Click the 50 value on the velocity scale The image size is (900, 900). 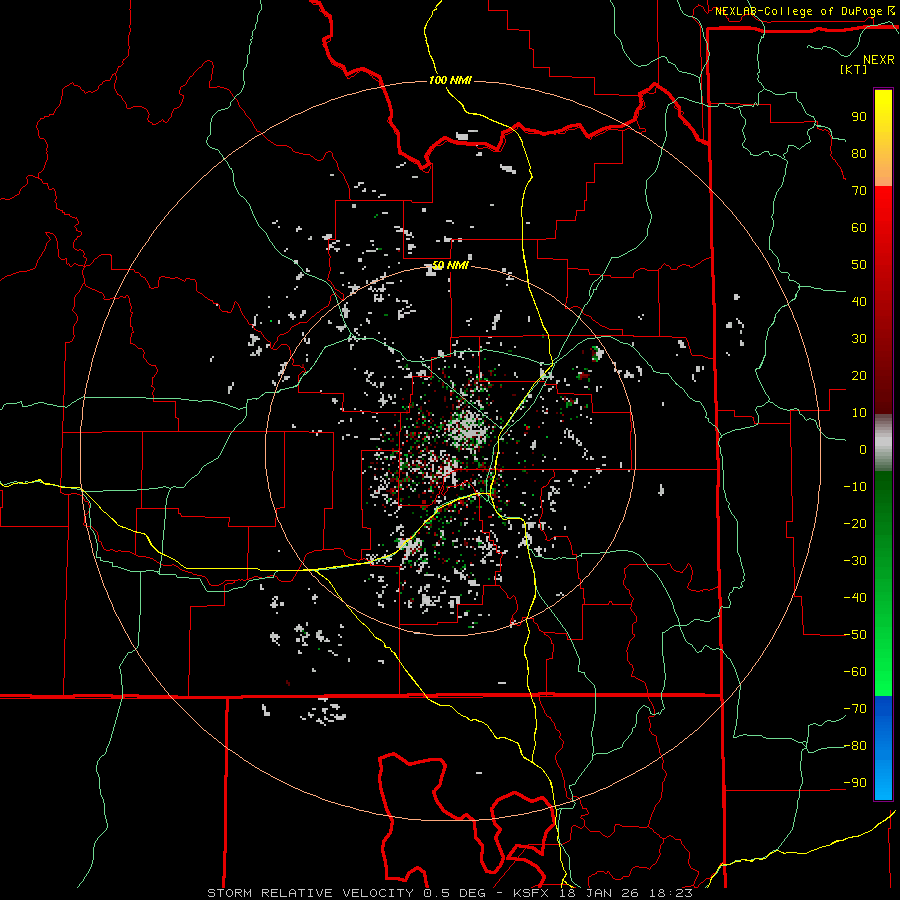tap(859, 265)
